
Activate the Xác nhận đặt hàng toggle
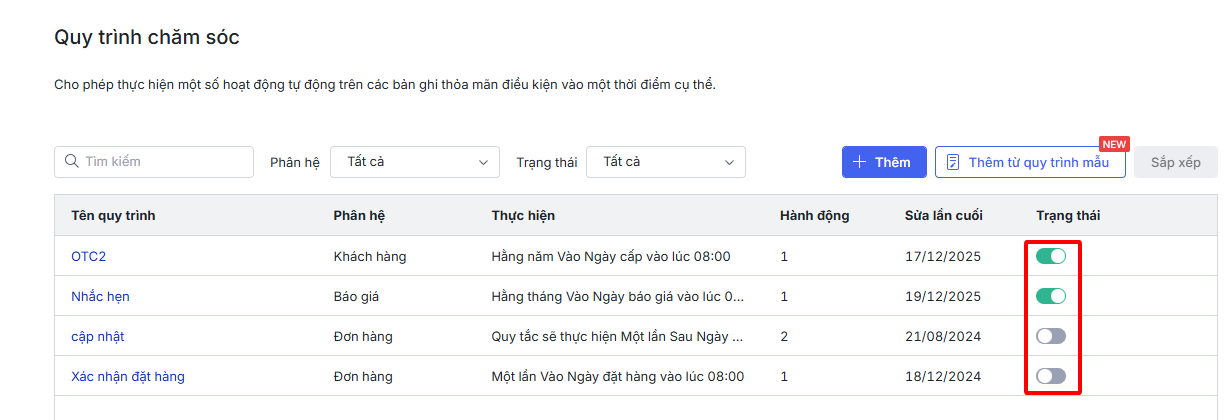(x=1051, y=376)
